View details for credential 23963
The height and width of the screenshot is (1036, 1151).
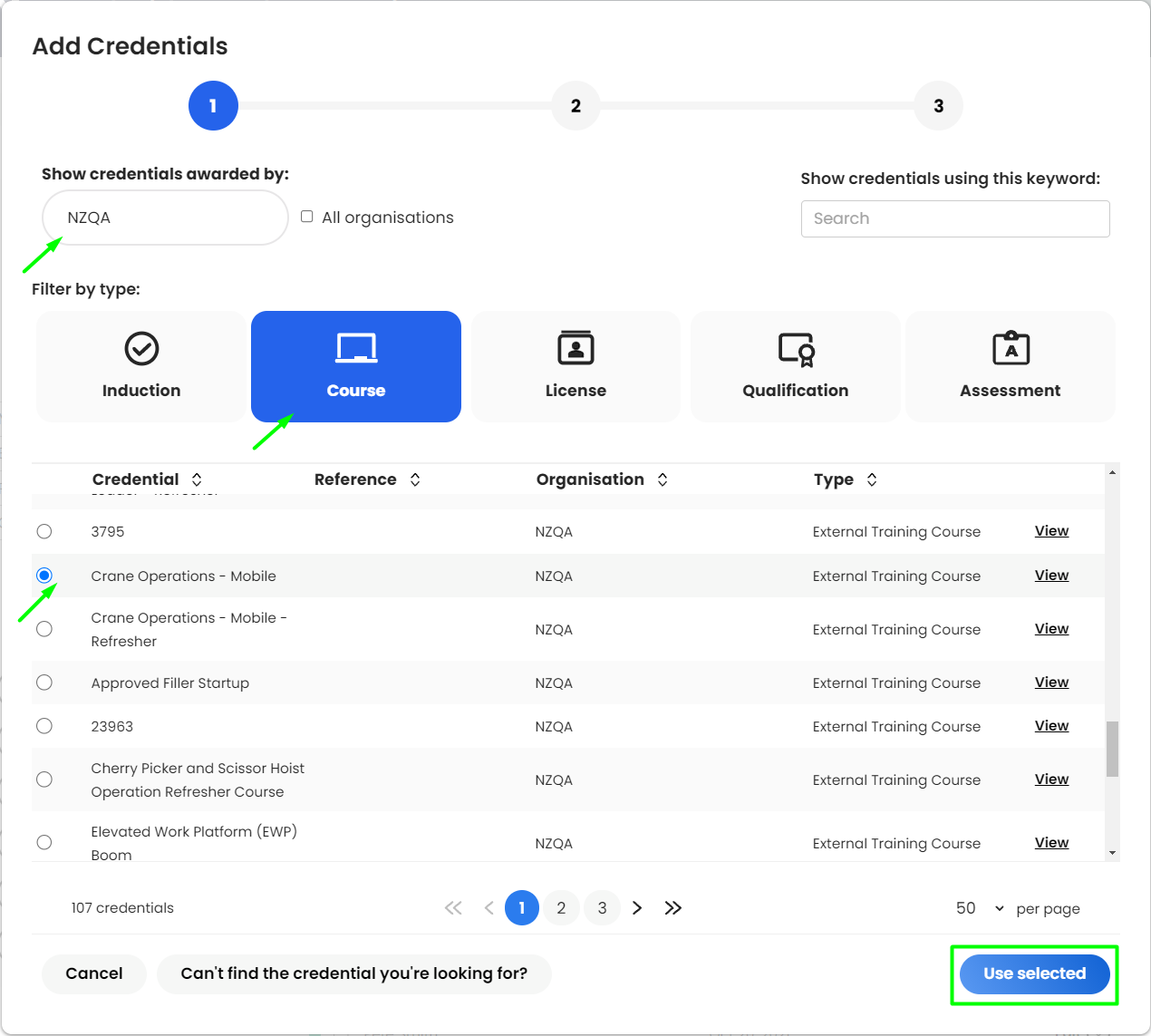[1051, 726]
